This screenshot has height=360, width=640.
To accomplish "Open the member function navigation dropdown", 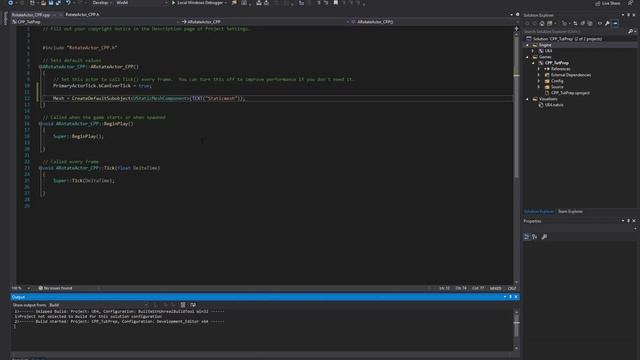I will click(x=433, y=22).
